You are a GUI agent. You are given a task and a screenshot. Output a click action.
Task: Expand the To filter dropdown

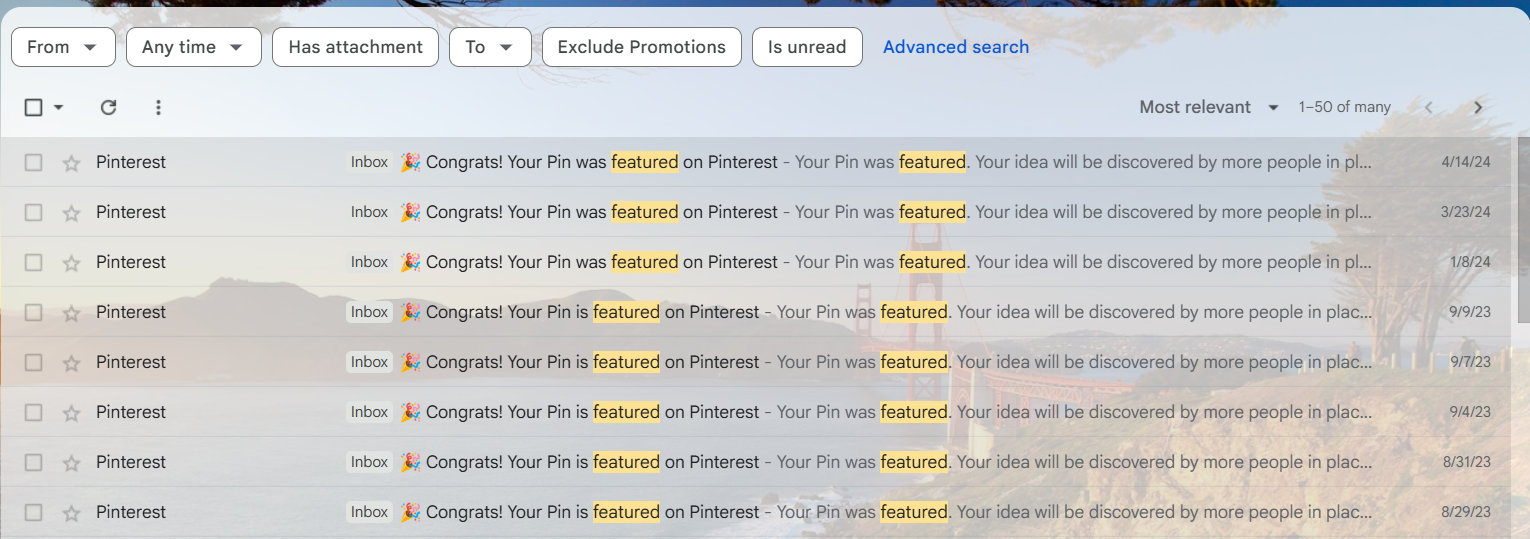(490, 47)
